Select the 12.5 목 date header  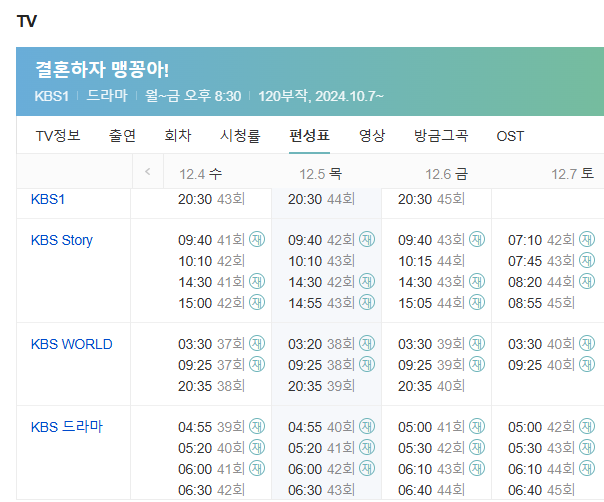coord(321,174)
